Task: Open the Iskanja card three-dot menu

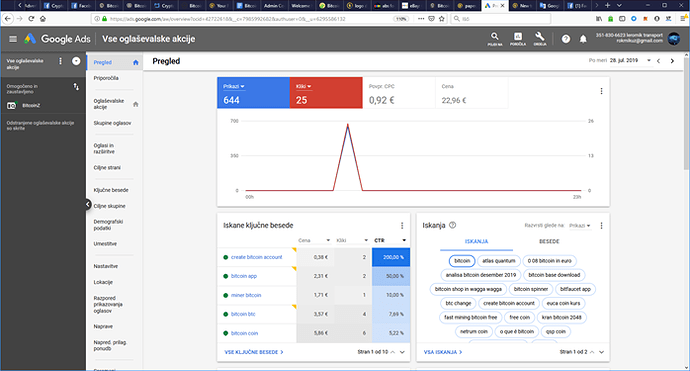Action: 601,226
